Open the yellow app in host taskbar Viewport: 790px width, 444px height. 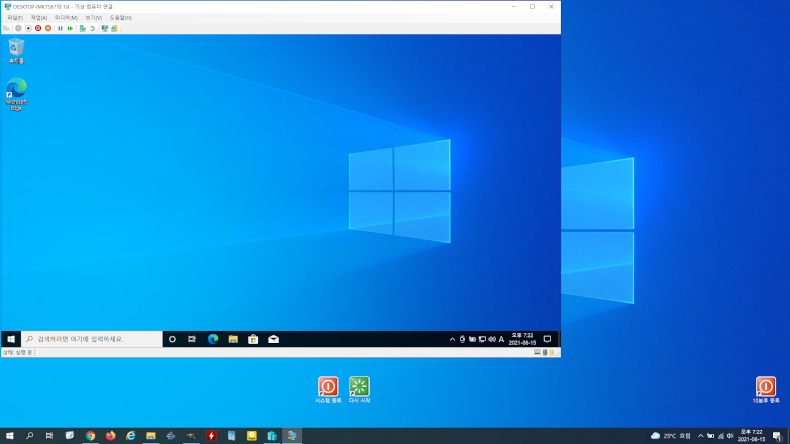tap(251, 435)
